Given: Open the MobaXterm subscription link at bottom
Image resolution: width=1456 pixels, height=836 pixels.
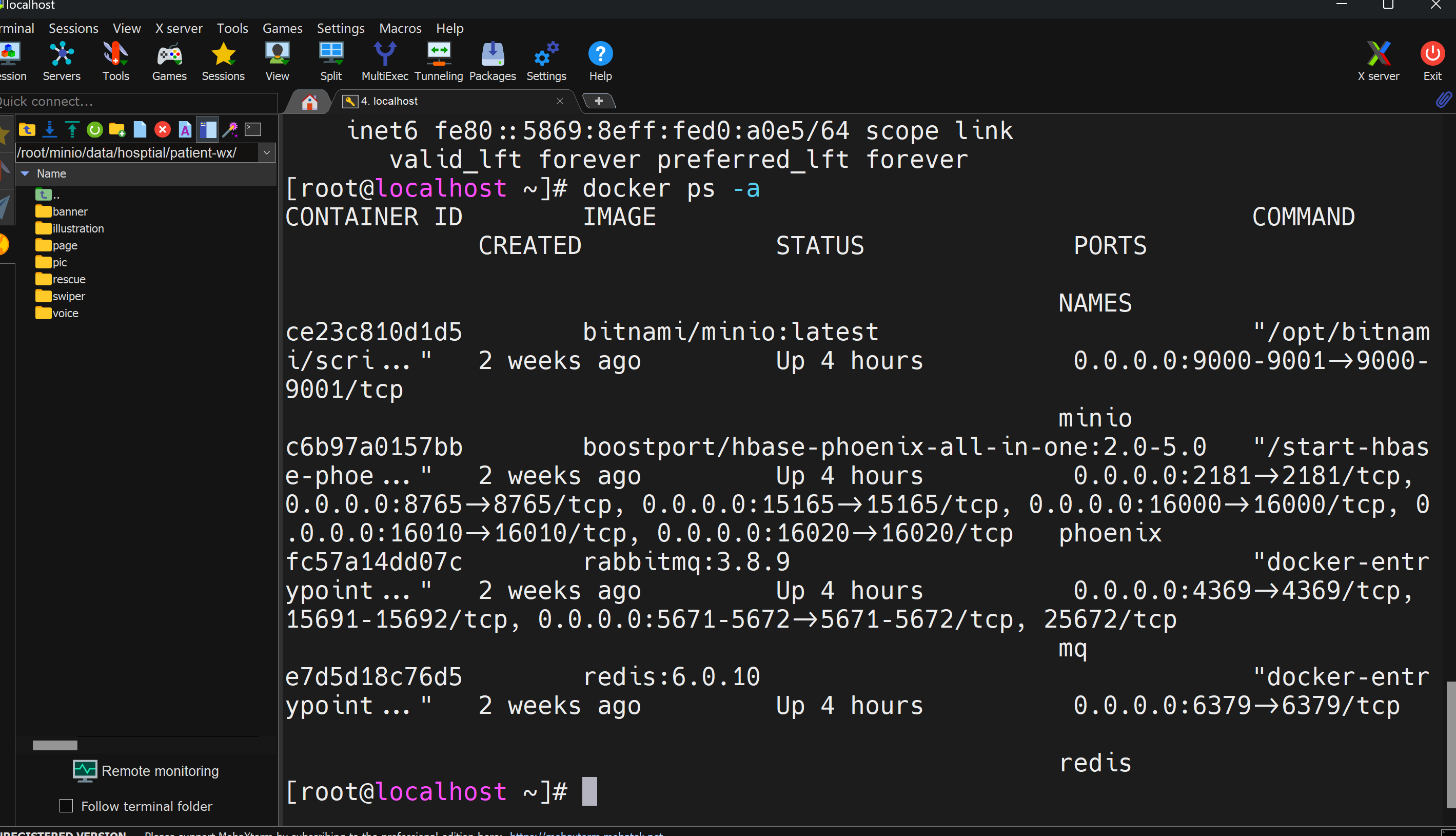Looking at the screenshot, I should pos(586,832).
